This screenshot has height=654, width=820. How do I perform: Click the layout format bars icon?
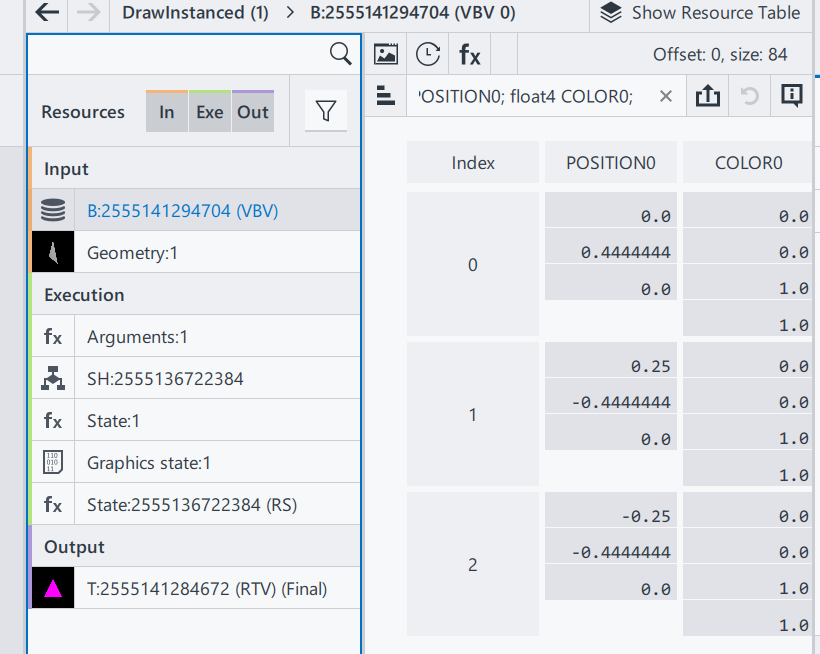pos(385,96)
